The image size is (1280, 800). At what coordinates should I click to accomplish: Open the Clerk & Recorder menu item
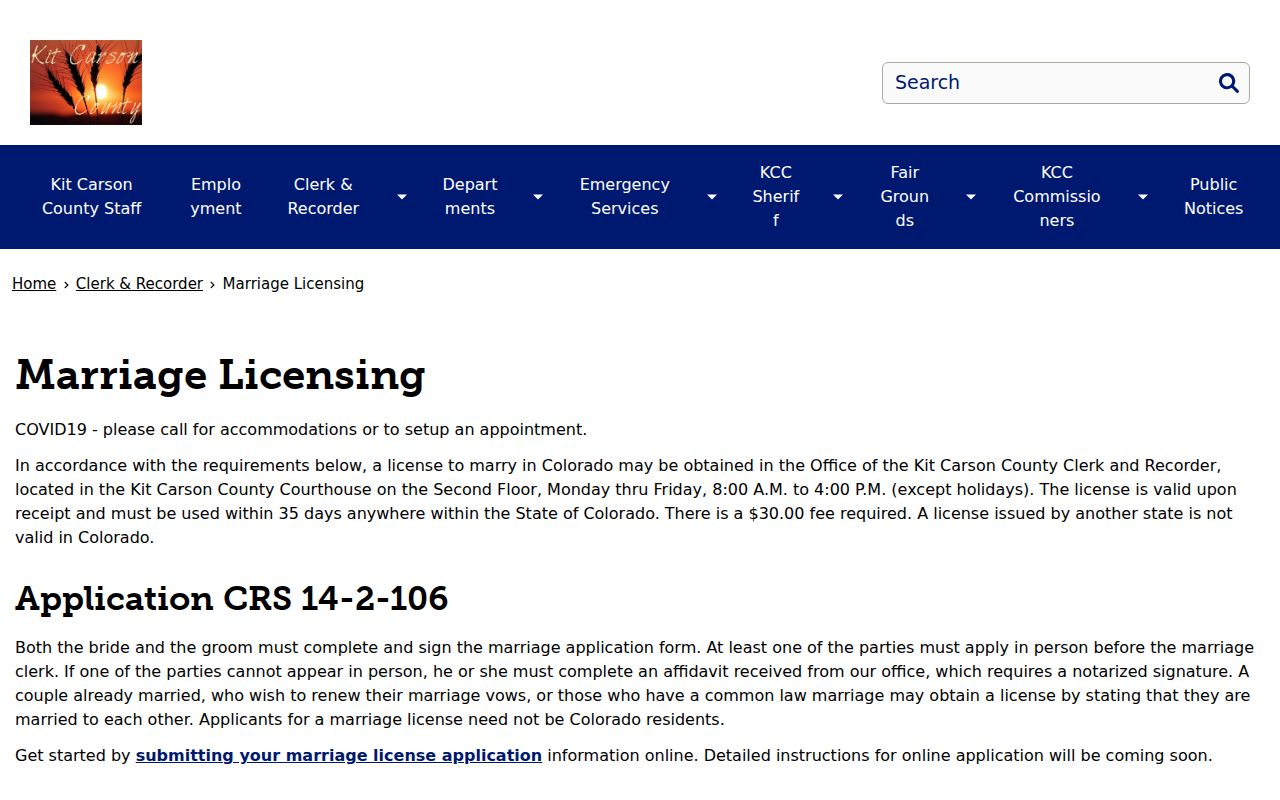[x=323, y=196]
